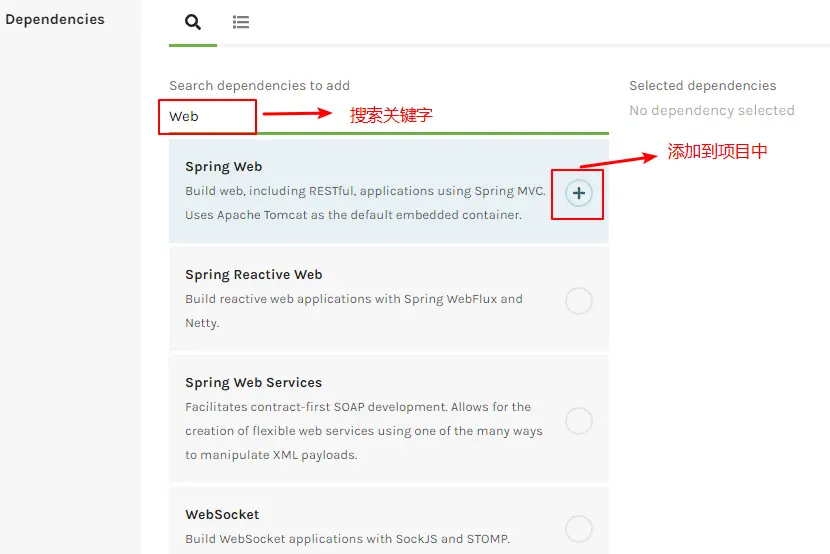
Task: Click the WebSocket title
Action: 222,515
